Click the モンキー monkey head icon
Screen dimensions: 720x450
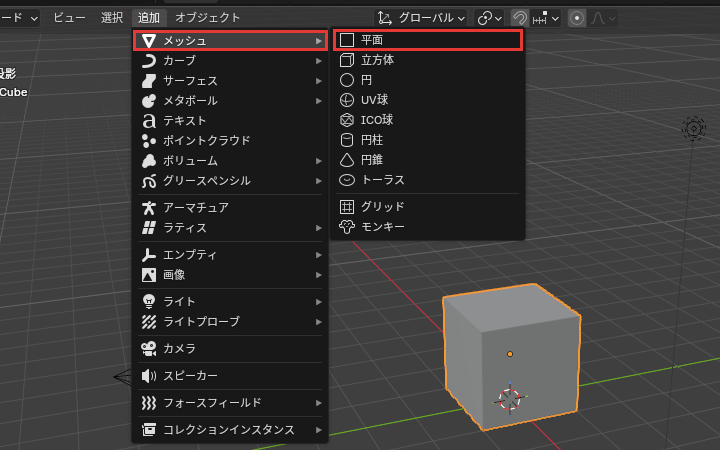pyautogui.click(x=347, y=227)
